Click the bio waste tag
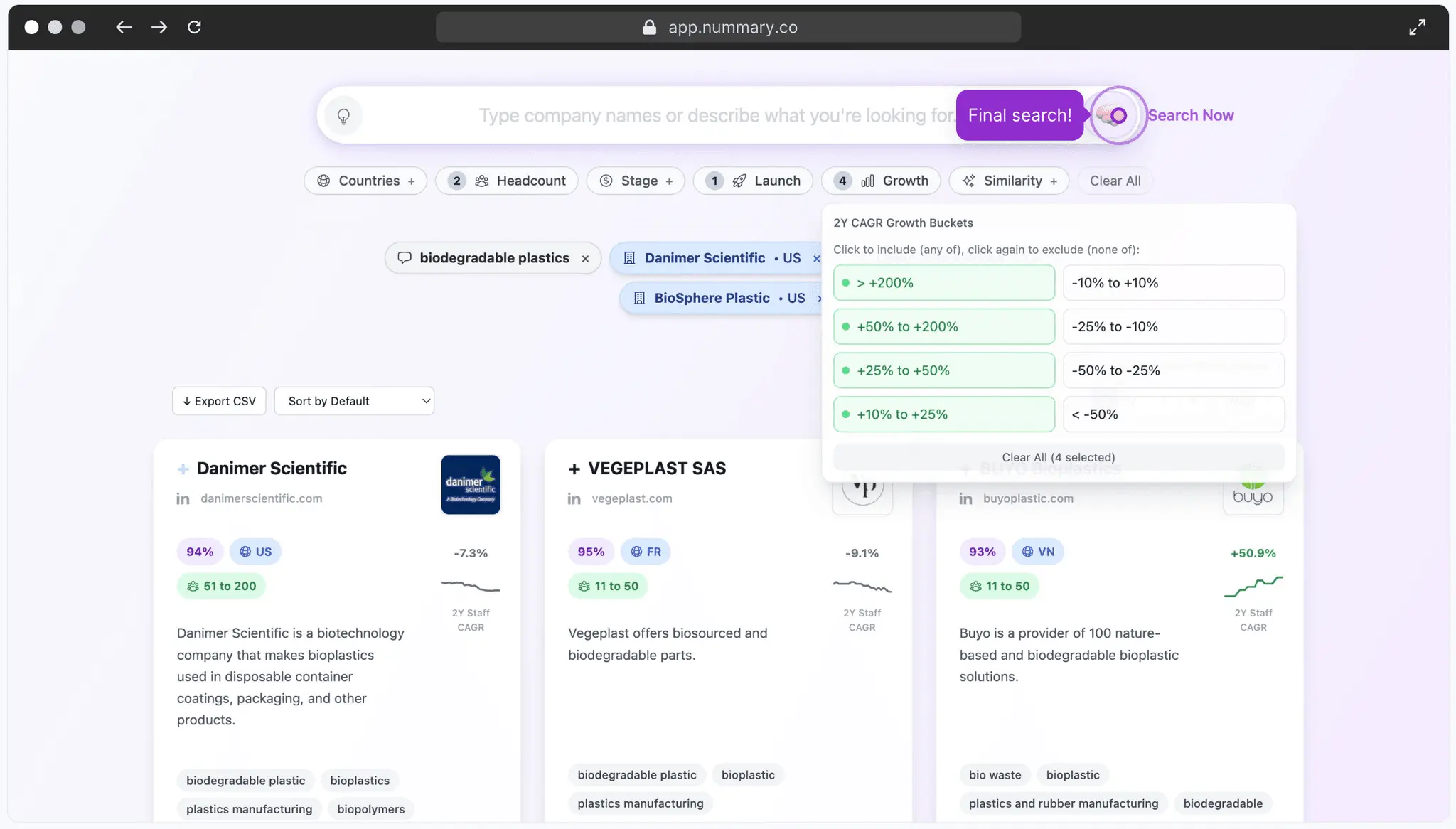 pos(995,775)
